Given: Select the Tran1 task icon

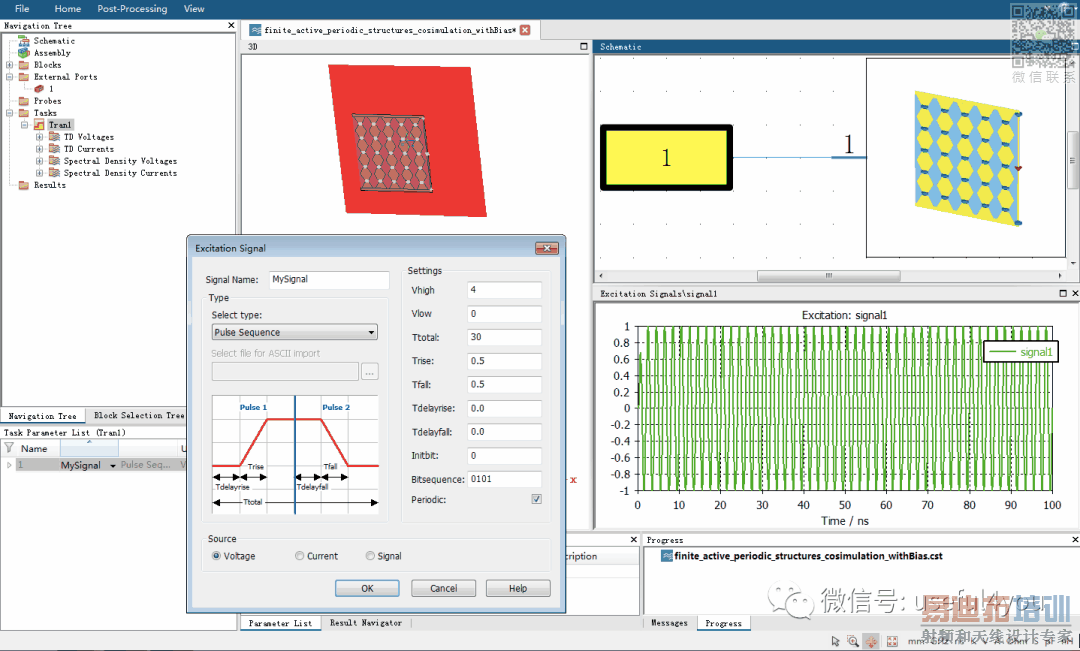Looking at the screenshot, I should tap(39, 125).
